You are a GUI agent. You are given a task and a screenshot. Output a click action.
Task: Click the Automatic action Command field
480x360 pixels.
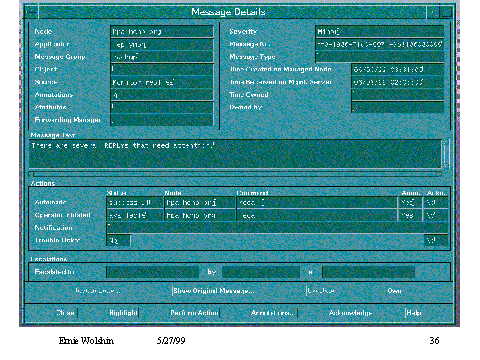pos(317,203)
